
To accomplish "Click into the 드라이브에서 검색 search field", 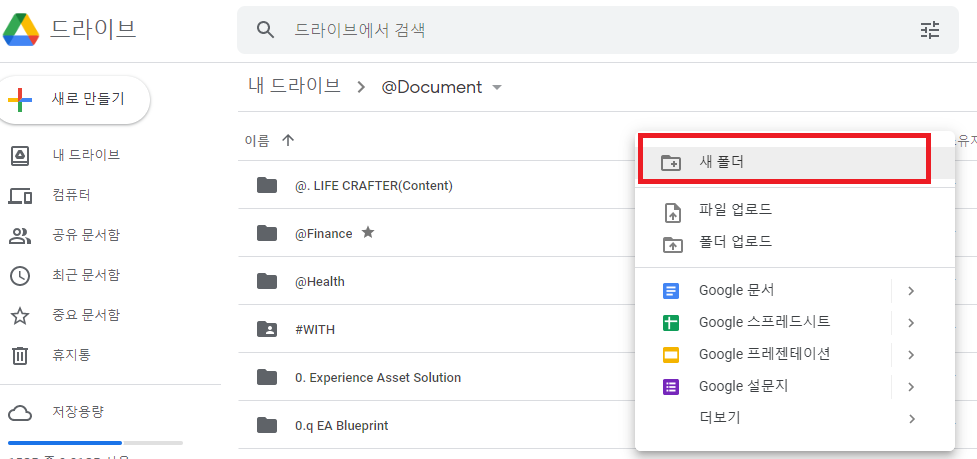I will click(598, 30).
